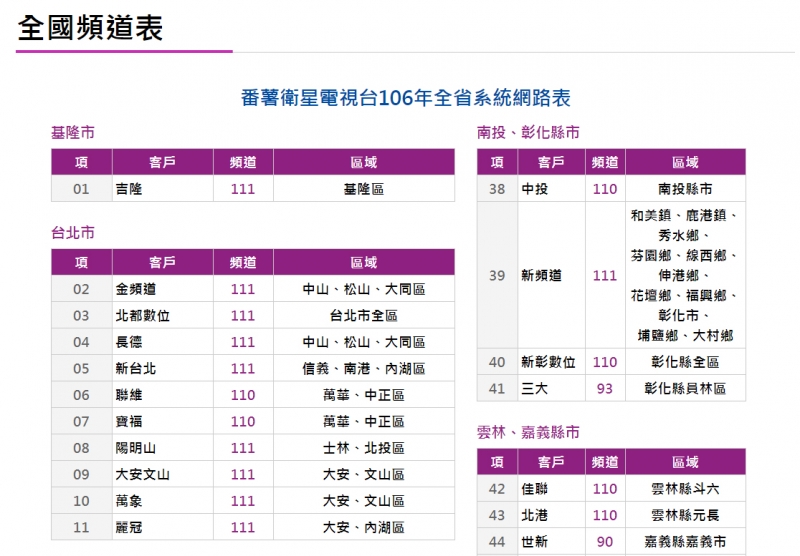
Task: Select the customer cell 新台北
Action: [x=163, y=368]
